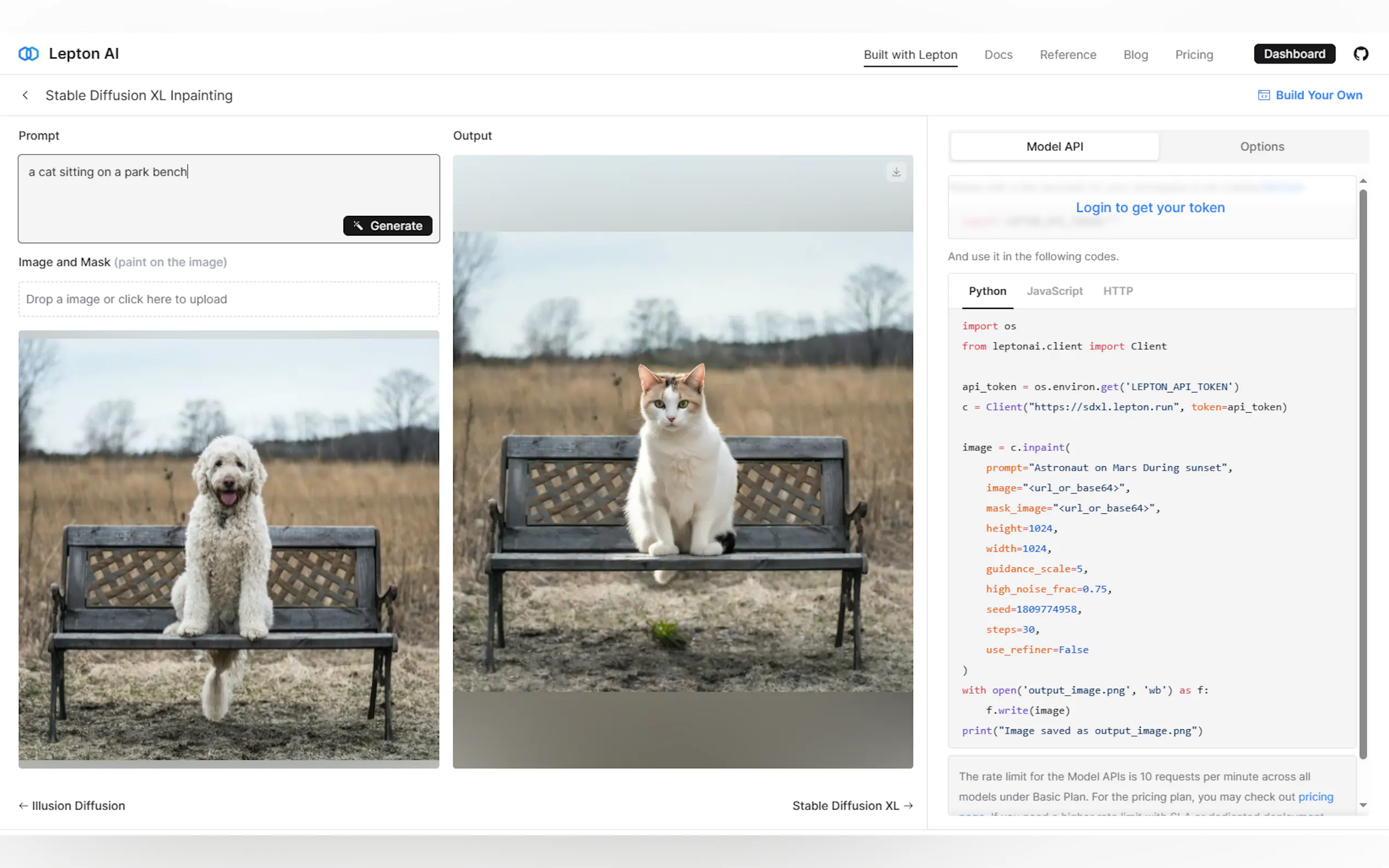The height and width of the screenshot is (868, 1389).
Task: Show the HTTP code example
Action: pyautogui.click(x=1117, y=291)
